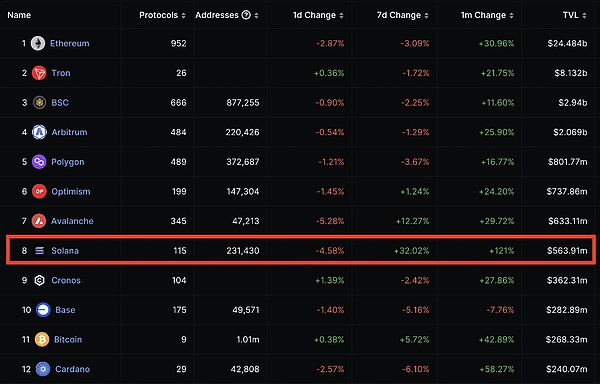The width and height of the screenshot is (600, 384).
Task: Click the Name column header
Action: pos(19,15)
